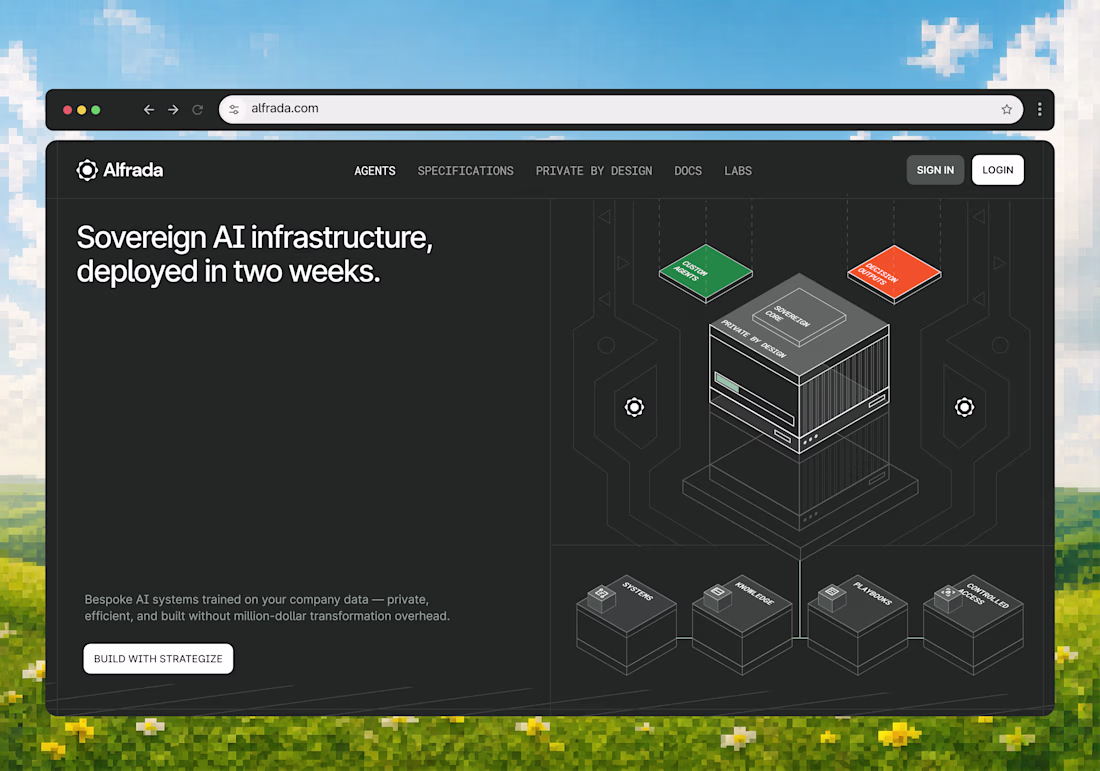
Task: Open the Private by Design nav item
Action: pyautogui.click(x=594, y=171)
